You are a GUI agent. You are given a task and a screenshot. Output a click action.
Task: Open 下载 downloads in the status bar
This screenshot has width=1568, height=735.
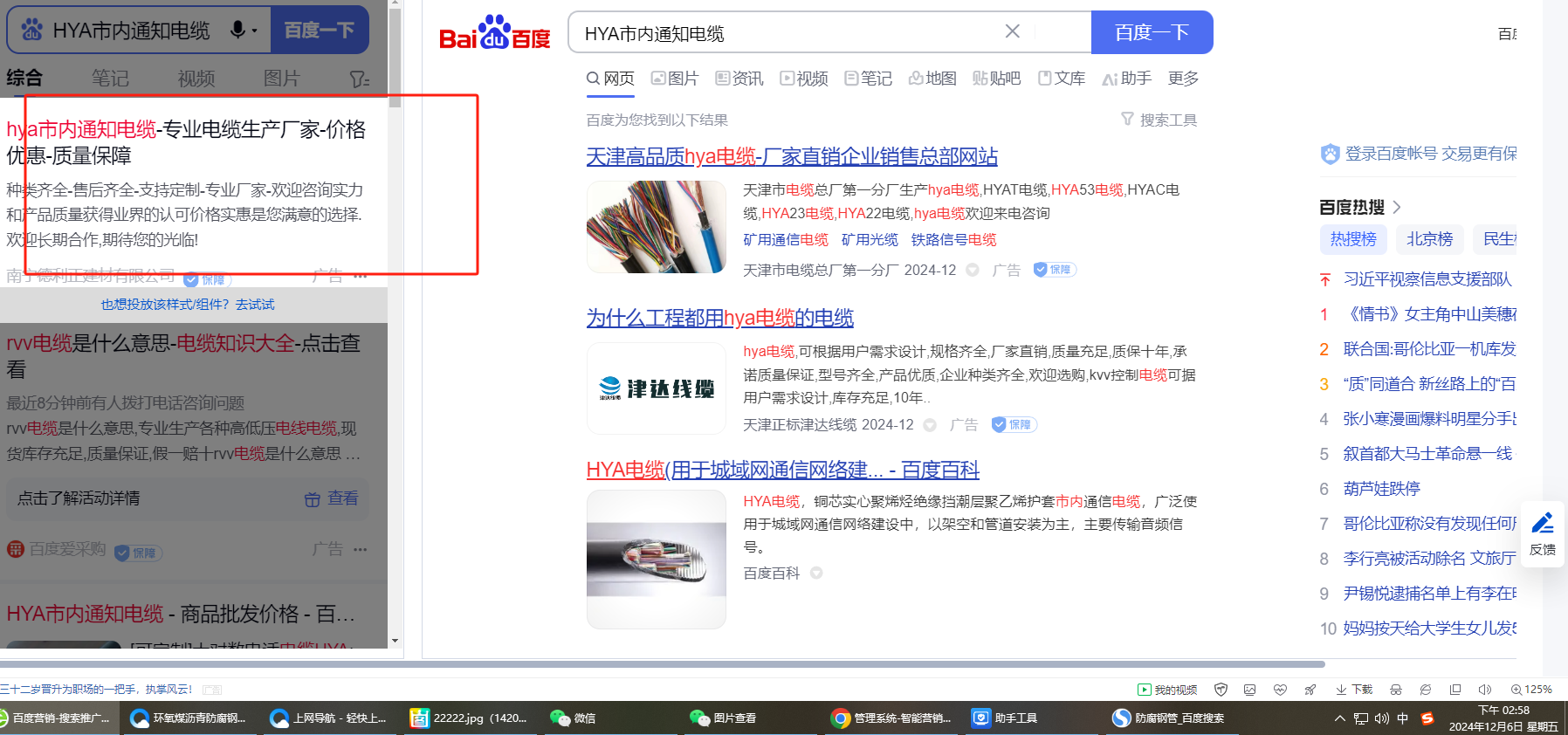click(1353, 690)
